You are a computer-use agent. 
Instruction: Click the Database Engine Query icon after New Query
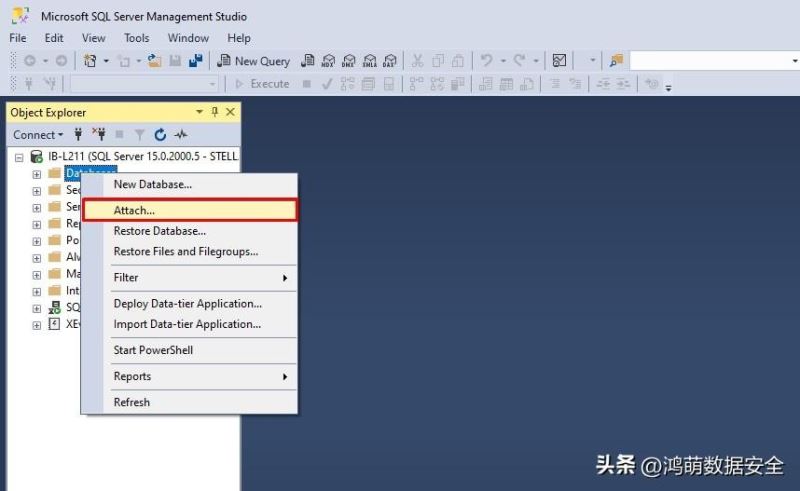click(x=308, y=61)
